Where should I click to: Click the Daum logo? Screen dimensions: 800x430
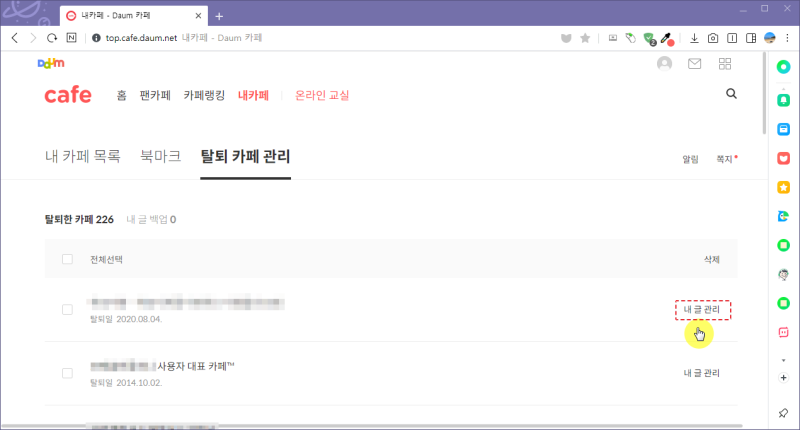51,63
